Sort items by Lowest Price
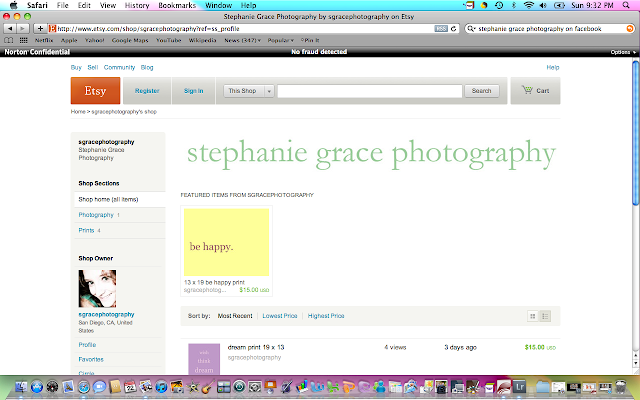This screenshot has height=400, width=640. 280,316
